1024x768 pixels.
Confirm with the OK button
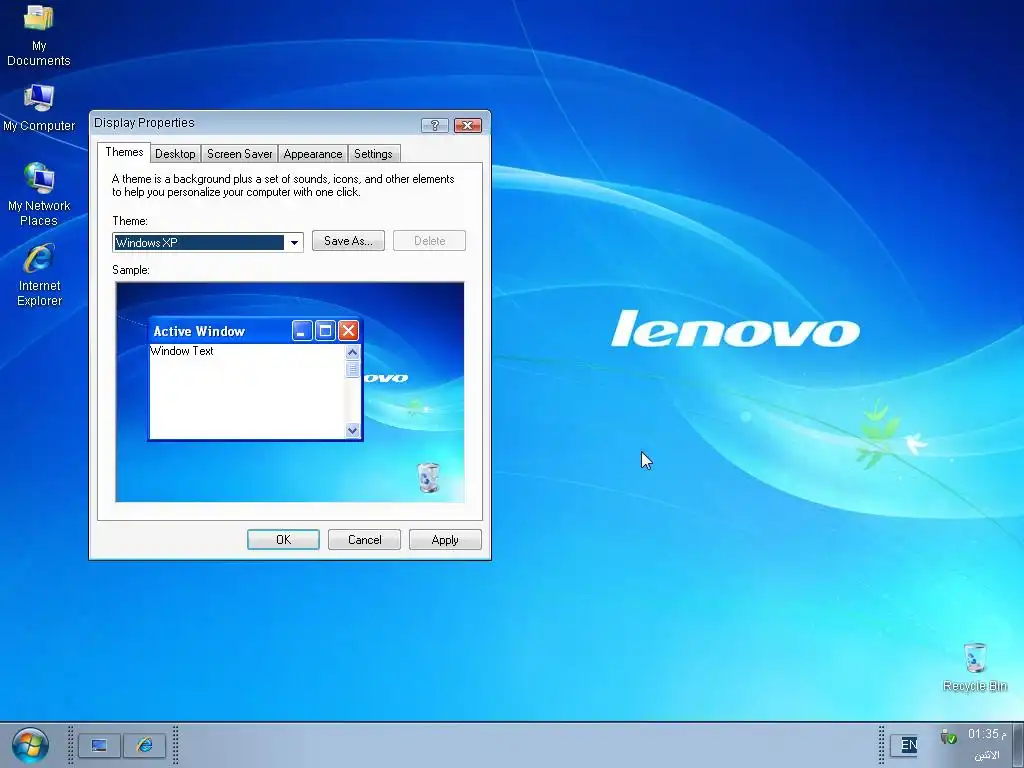click(x=283, y=539)
